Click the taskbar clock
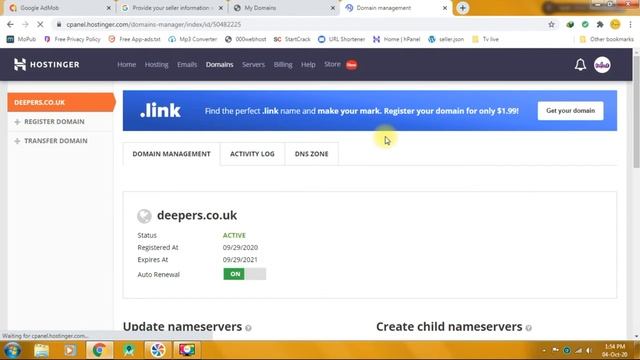Screen dimensions: 640x360 click(x=615, y=351)
